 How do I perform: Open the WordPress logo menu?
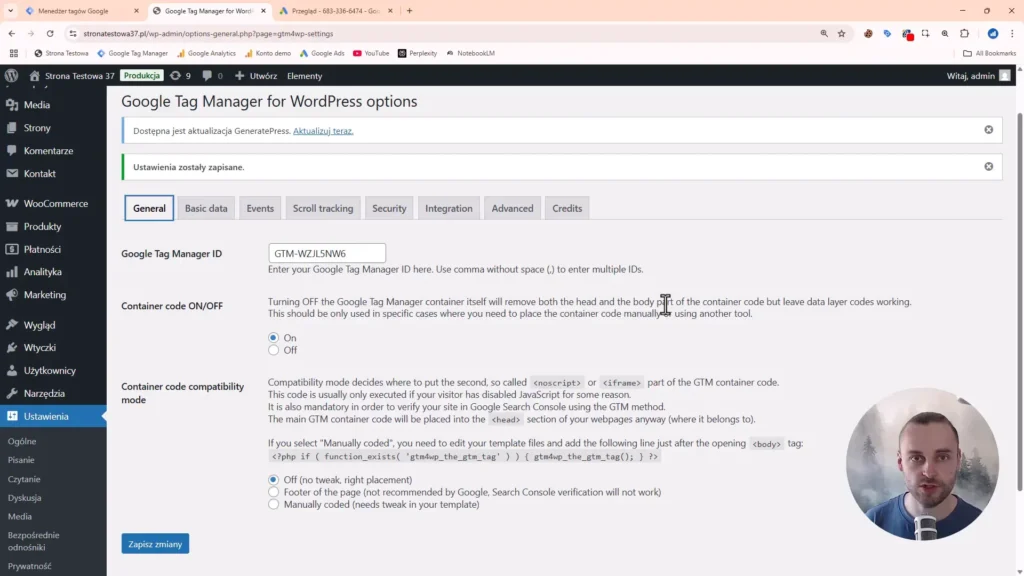point(11,76)
